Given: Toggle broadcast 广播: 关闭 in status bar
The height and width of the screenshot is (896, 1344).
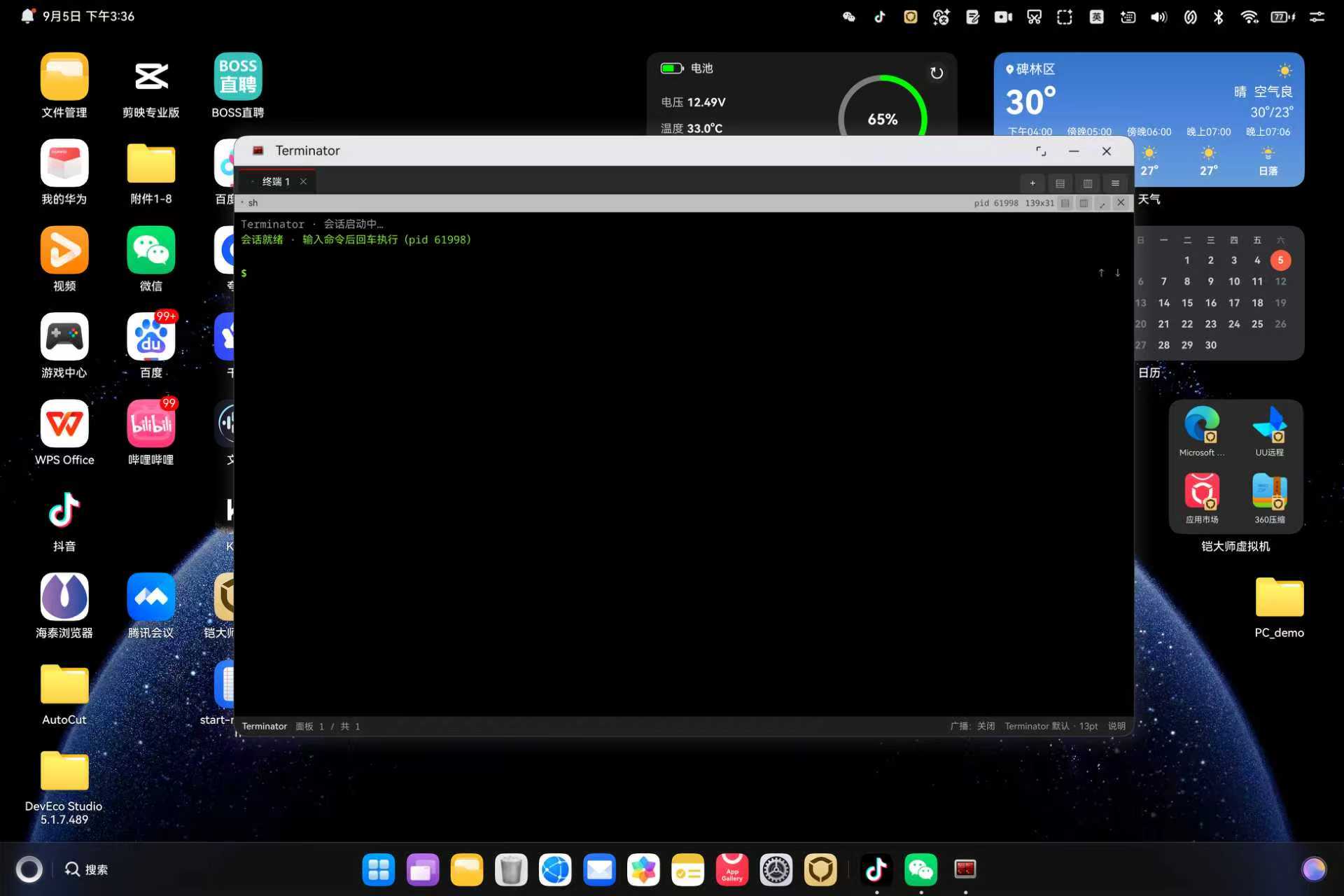Looking at the screenshot, I should pos(972,726).
